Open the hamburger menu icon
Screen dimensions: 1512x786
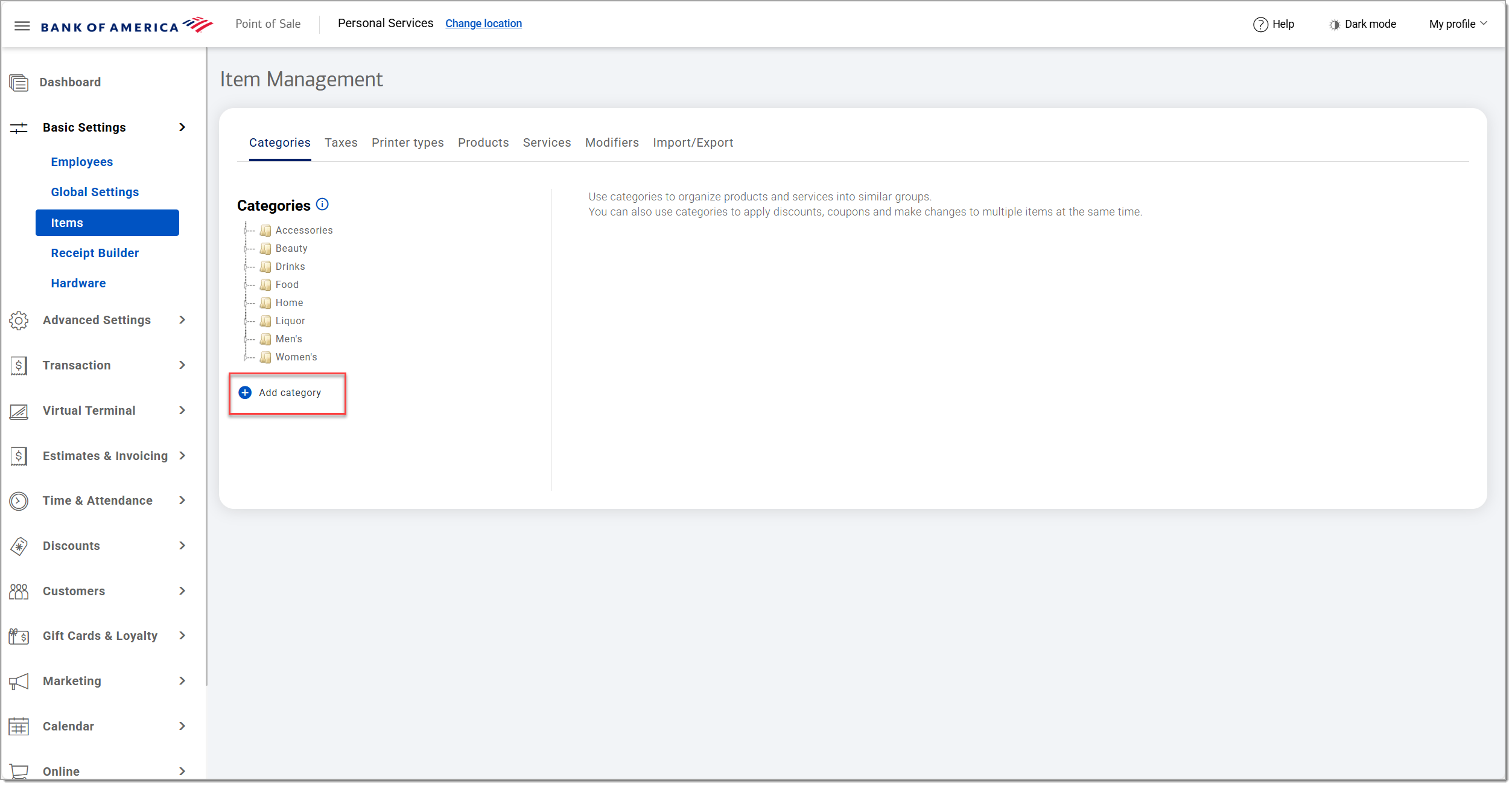pyautogui.click(x=22, y=26)
